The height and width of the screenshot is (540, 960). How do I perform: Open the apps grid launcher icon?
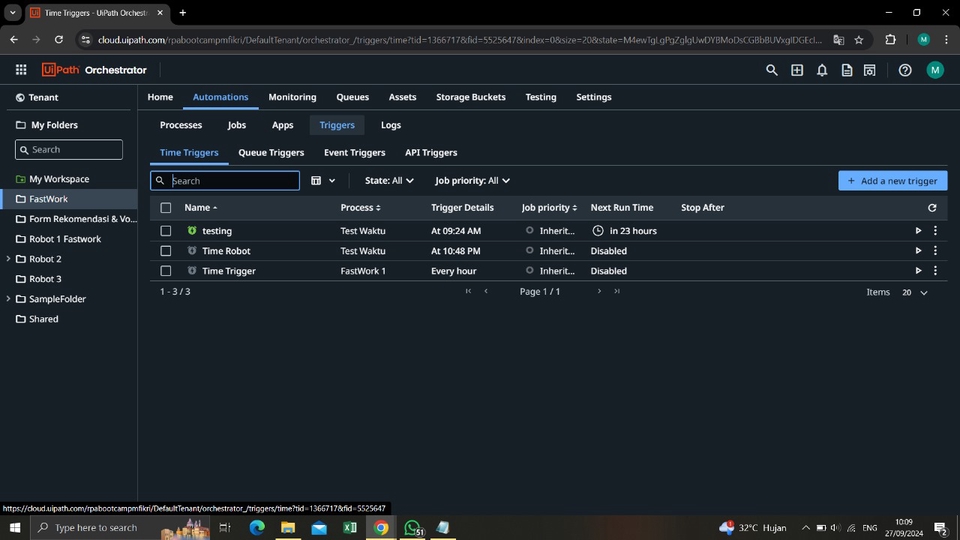click(21, 70)
